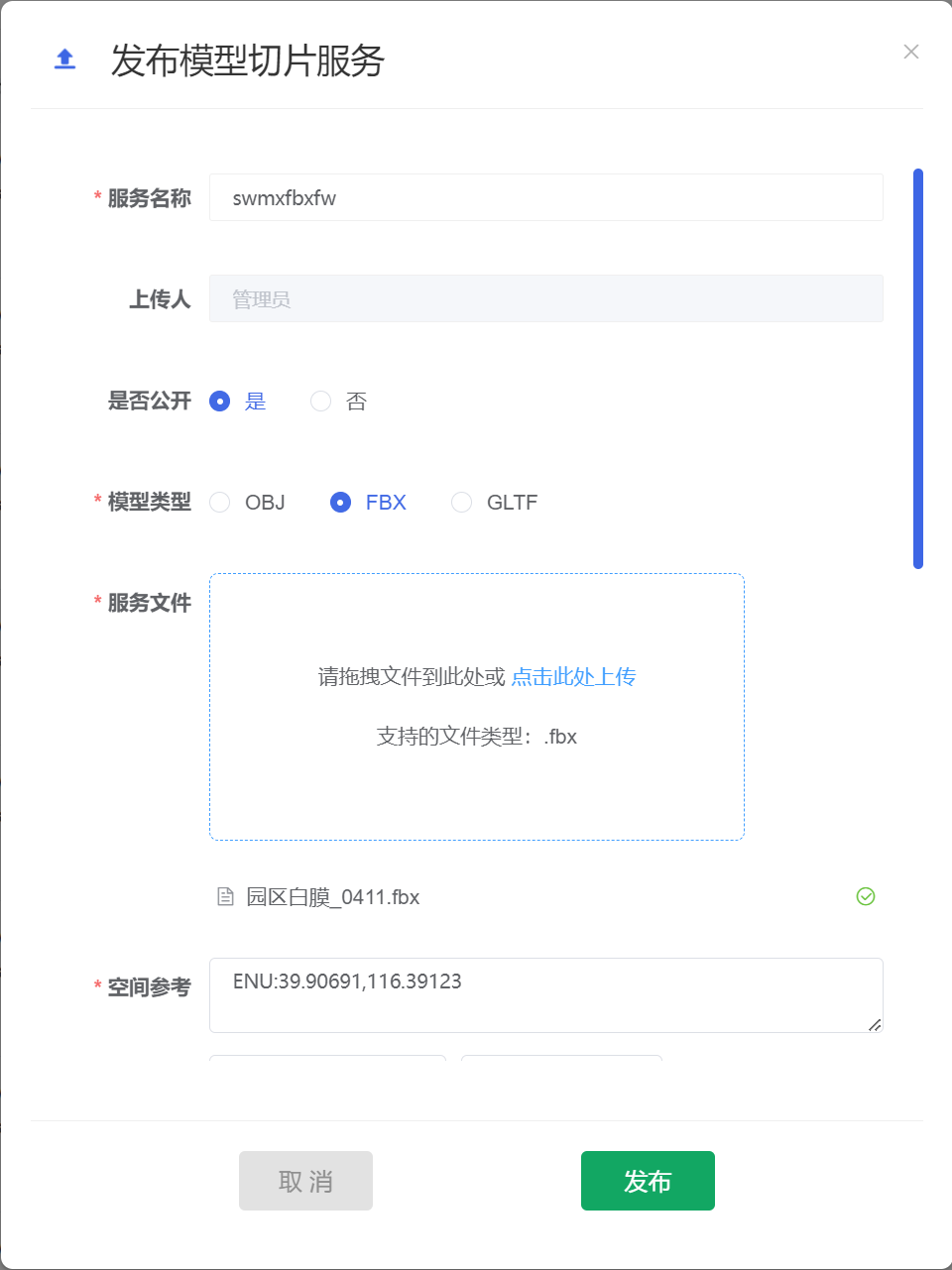
Task: Click the 支持的文件类型: .fbx hint text
Action: tap(477, 737)
